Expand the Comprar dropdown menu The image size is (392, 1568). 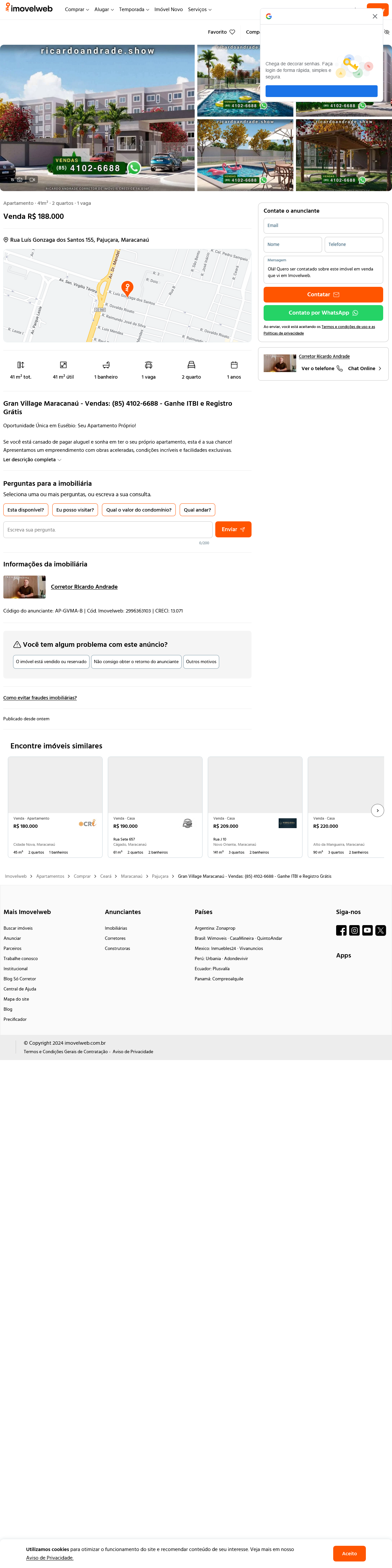coord(77,10)
